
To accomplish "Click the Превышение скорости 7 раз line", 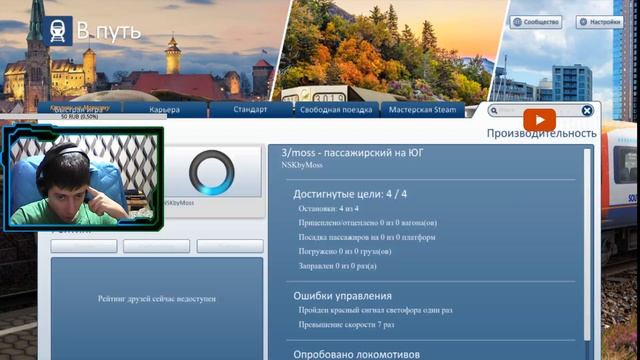I will click(x=347, y=325).
